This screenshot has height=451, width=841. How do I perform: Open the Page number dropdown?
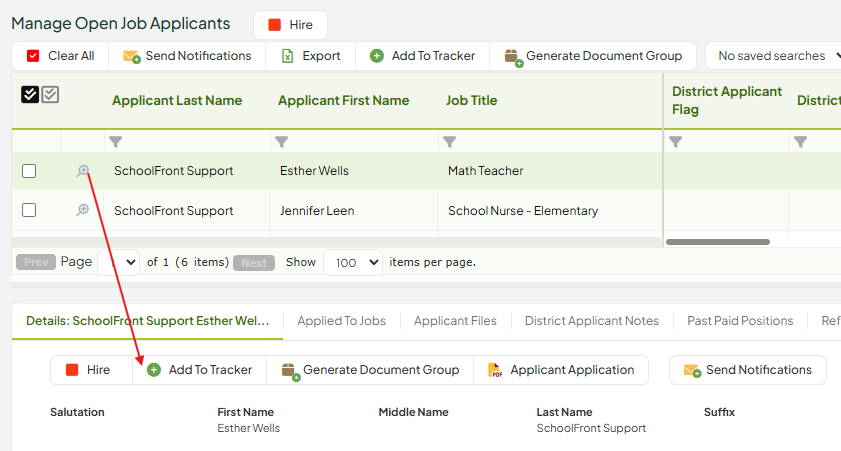click(119, 262)
